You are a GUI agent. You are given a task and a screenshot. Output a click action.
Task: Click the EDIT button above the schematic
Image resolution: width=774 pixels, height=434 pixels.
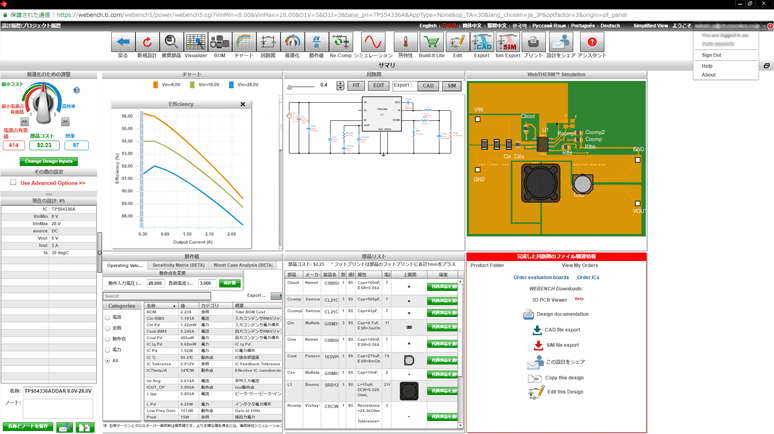coord(378,86)
